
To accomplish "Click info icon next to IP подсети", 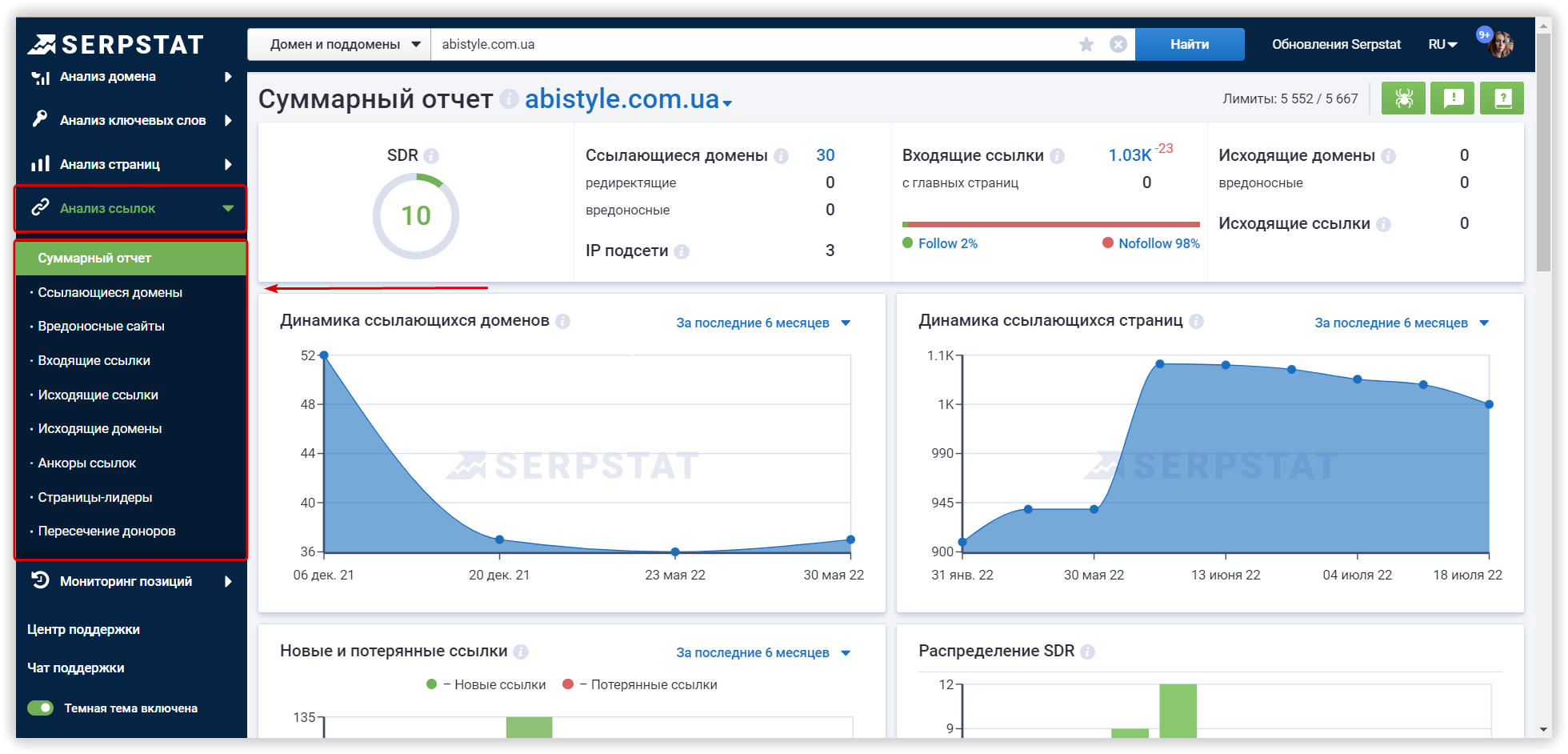I will point(682,251).
